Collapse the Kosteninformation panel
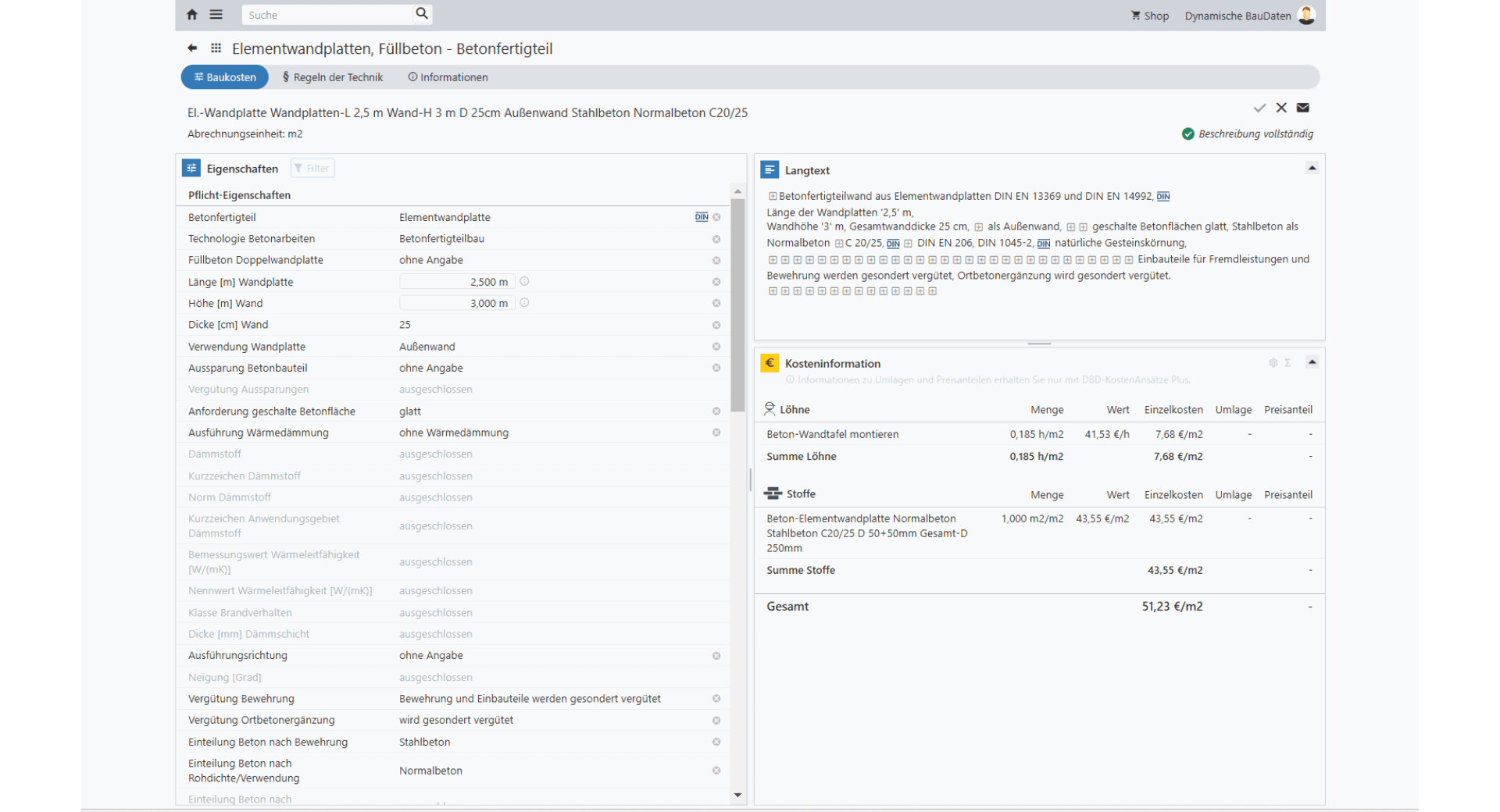The image size is (1500, 812). pos(1312,362)
